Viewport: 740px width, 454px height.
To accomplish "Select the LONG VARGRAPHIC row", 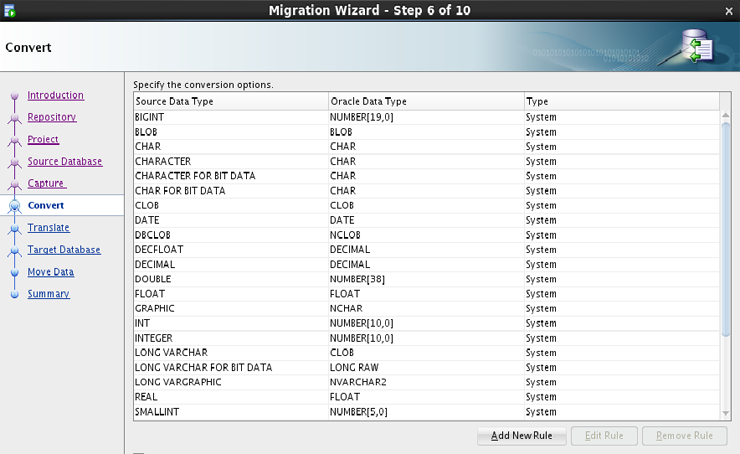I will pyautogui.click(x=427, y=382).
